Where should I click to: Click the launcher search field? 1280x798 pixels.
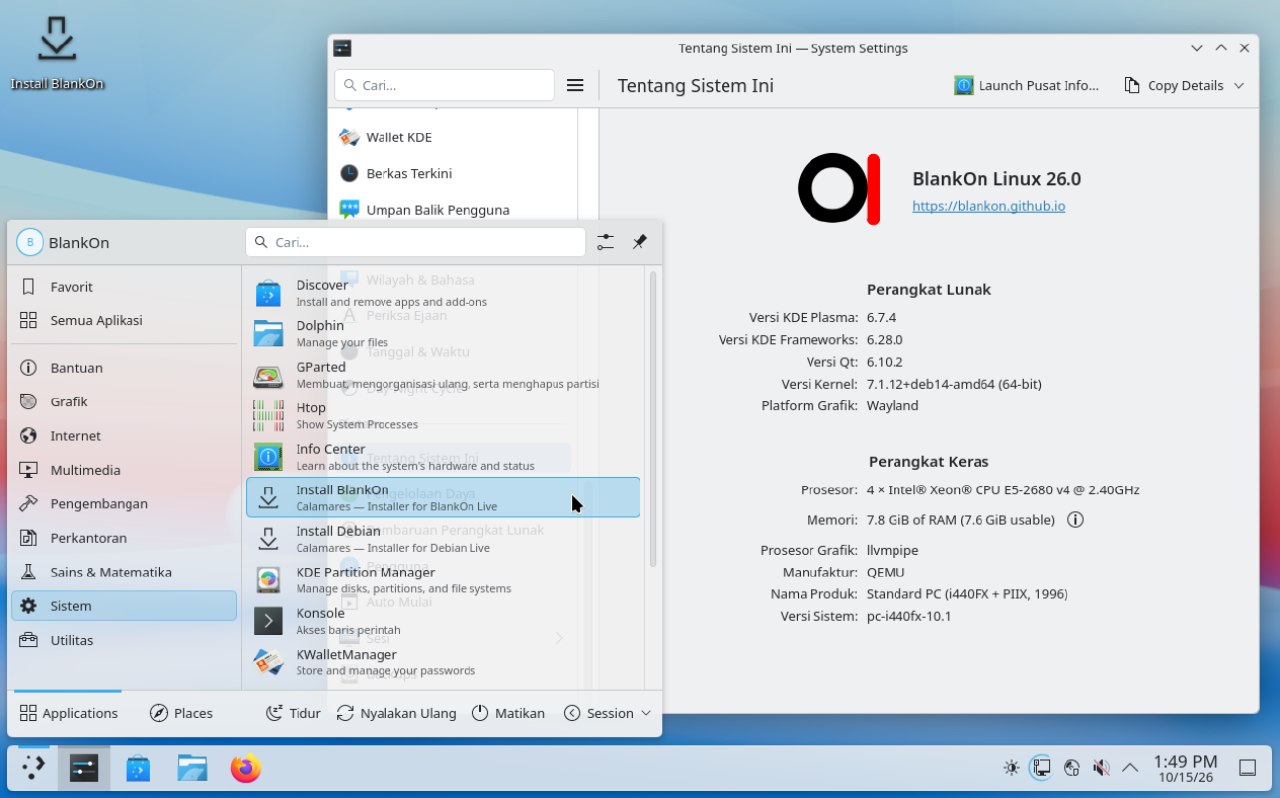click(x=415, y=242)
